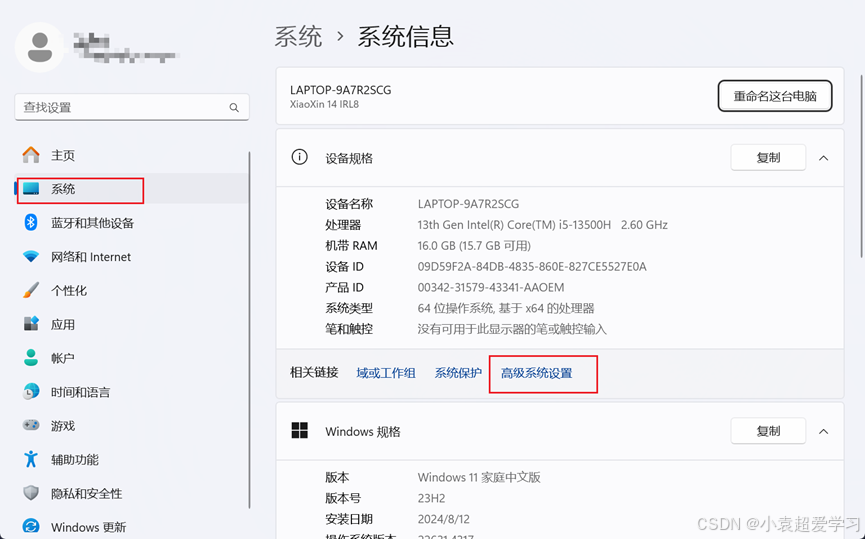
Task: Click the 笔和触控 value text
Action: 512,329
